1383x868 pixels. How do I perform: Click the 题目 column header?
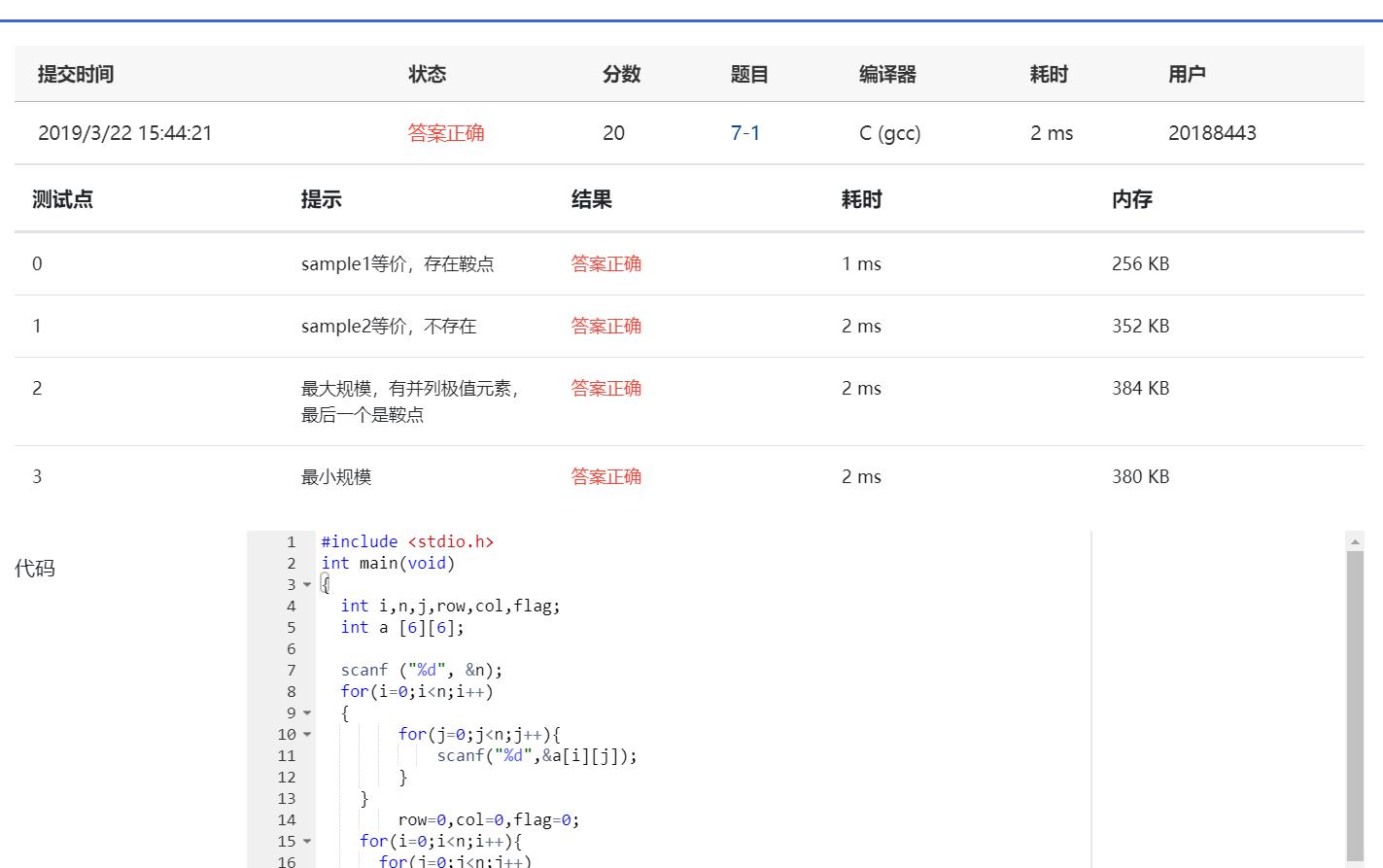pyautogui.click(x=749, y=74)
